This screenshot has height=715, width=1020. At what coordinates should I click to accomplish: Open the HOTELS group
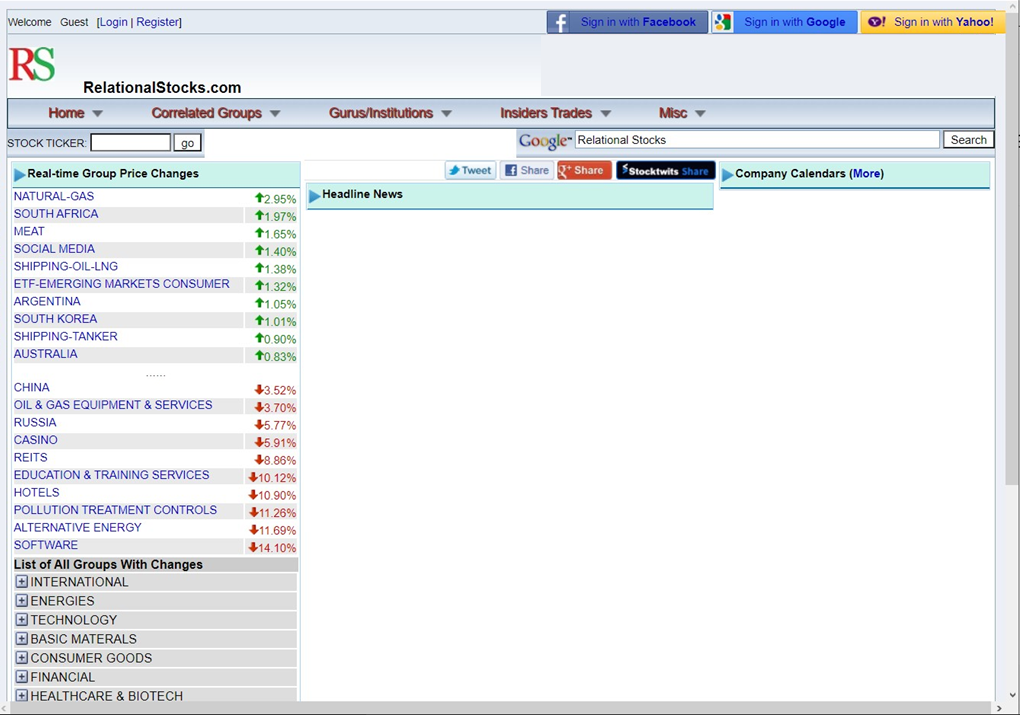(x=36, y=493)
